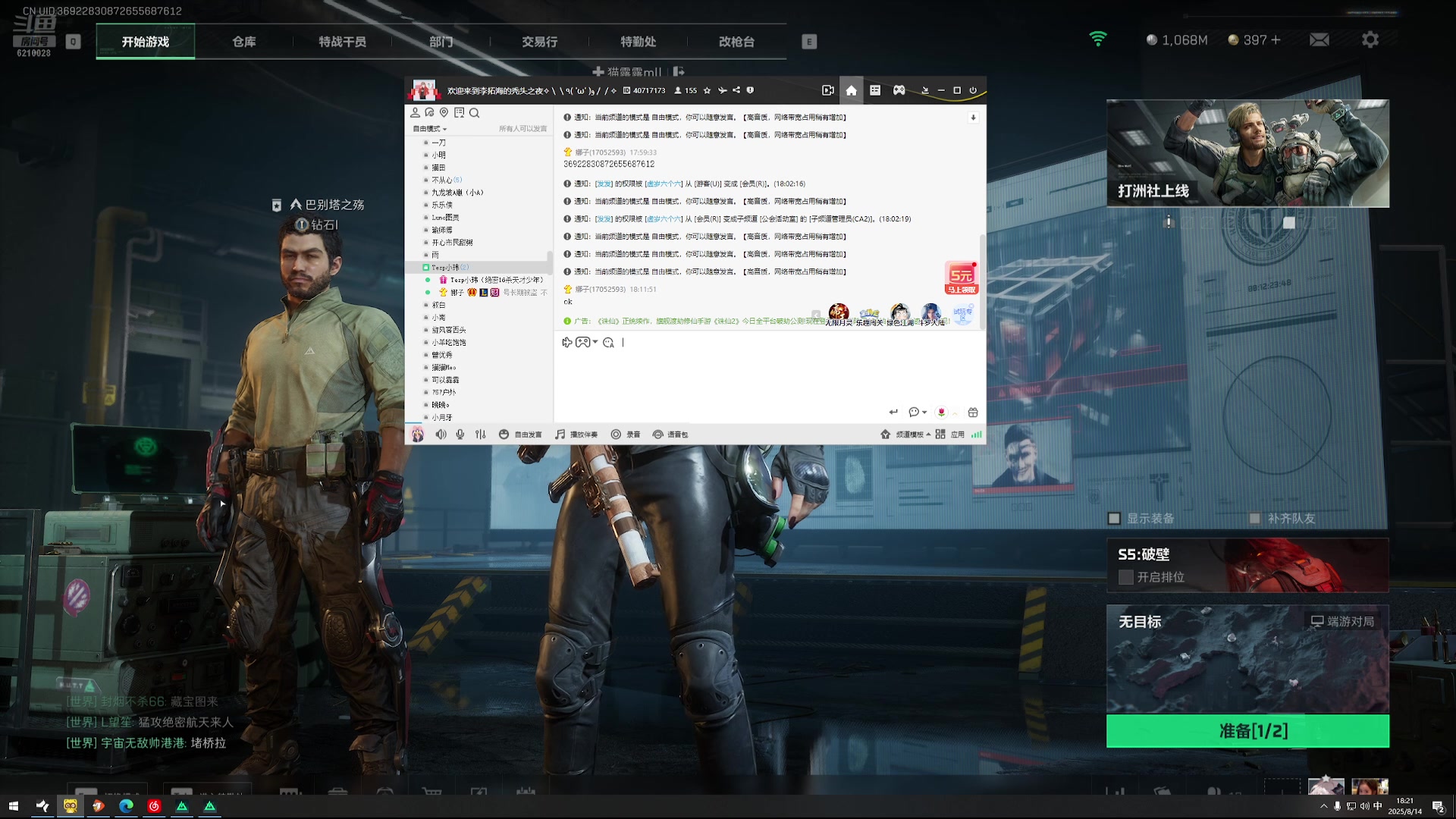Open the voice pack (语音包) button
The image size is (1456, 819).
pyautogui.click(x=670, y=435)
